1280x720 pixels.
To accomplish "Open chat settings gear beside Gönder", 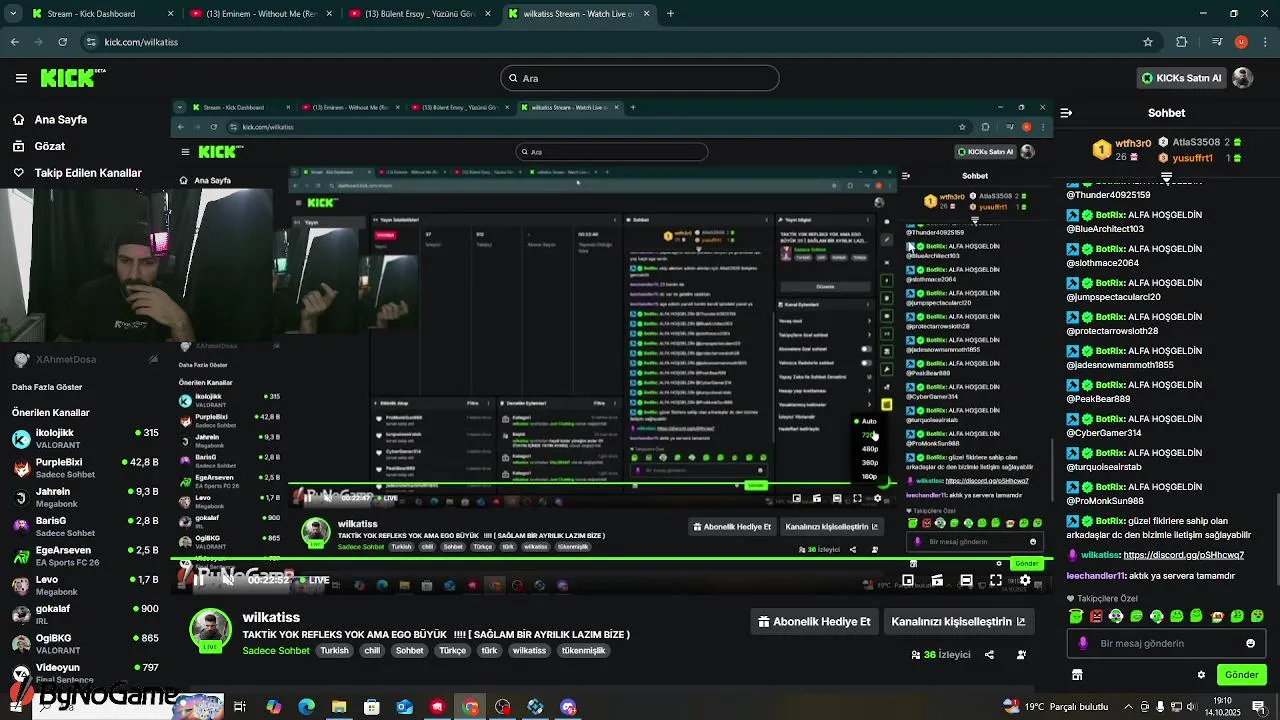I will coord(1201,675).
